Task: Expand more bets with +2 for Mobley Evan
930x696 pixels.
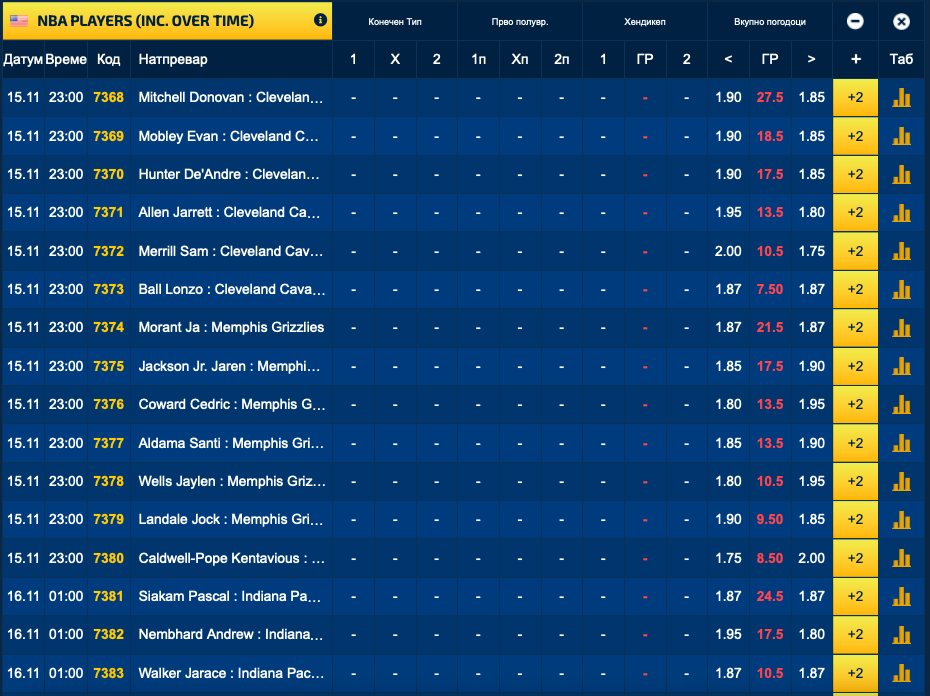Action: tap(855, 137)
